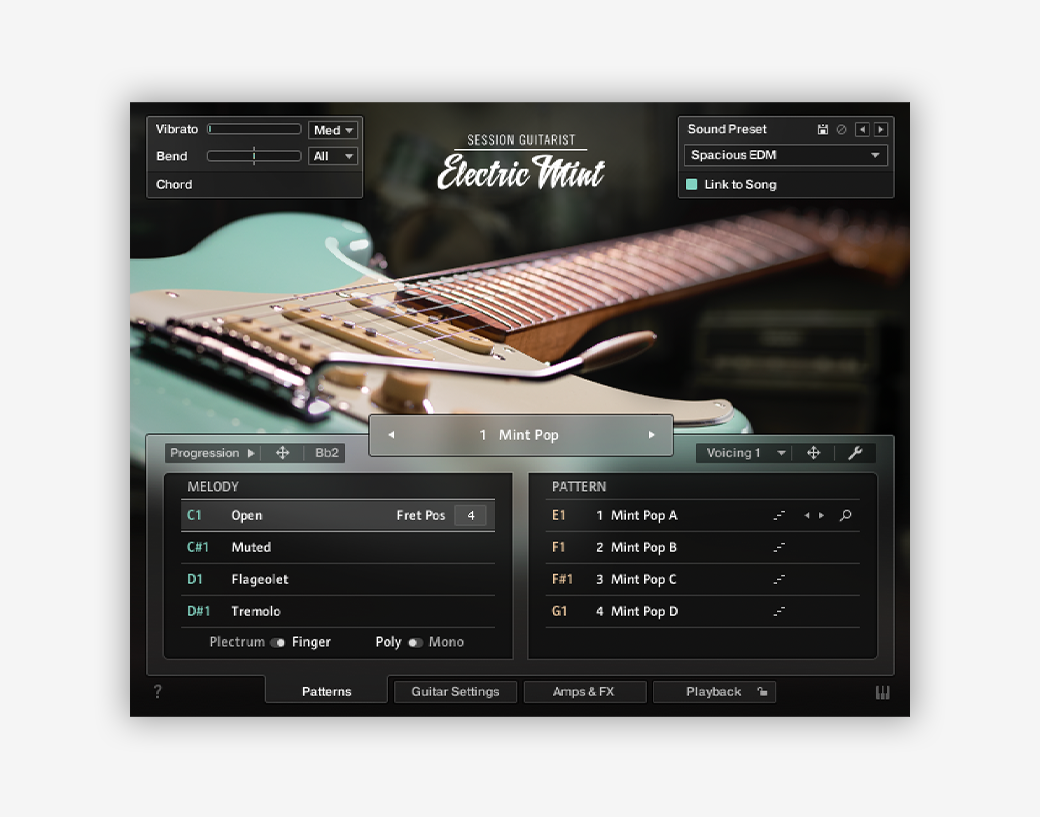Click the Fret Pos value field
Viewport: 1040px width, 817px height.
click(470, 515)
